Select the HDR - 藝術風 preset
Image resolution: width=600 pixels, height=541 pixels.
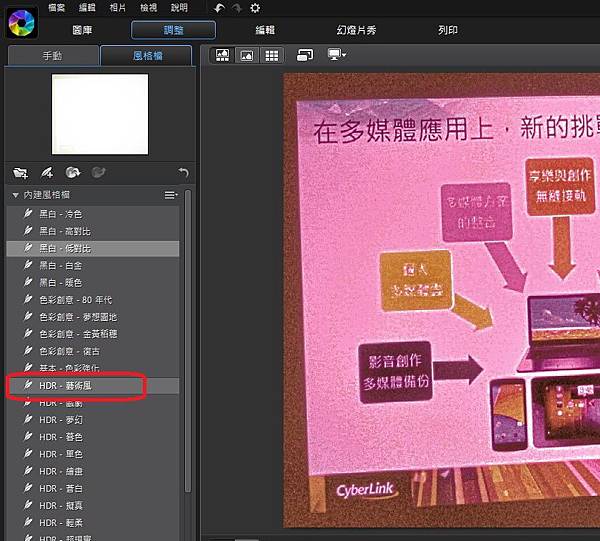tap(93, 386)
